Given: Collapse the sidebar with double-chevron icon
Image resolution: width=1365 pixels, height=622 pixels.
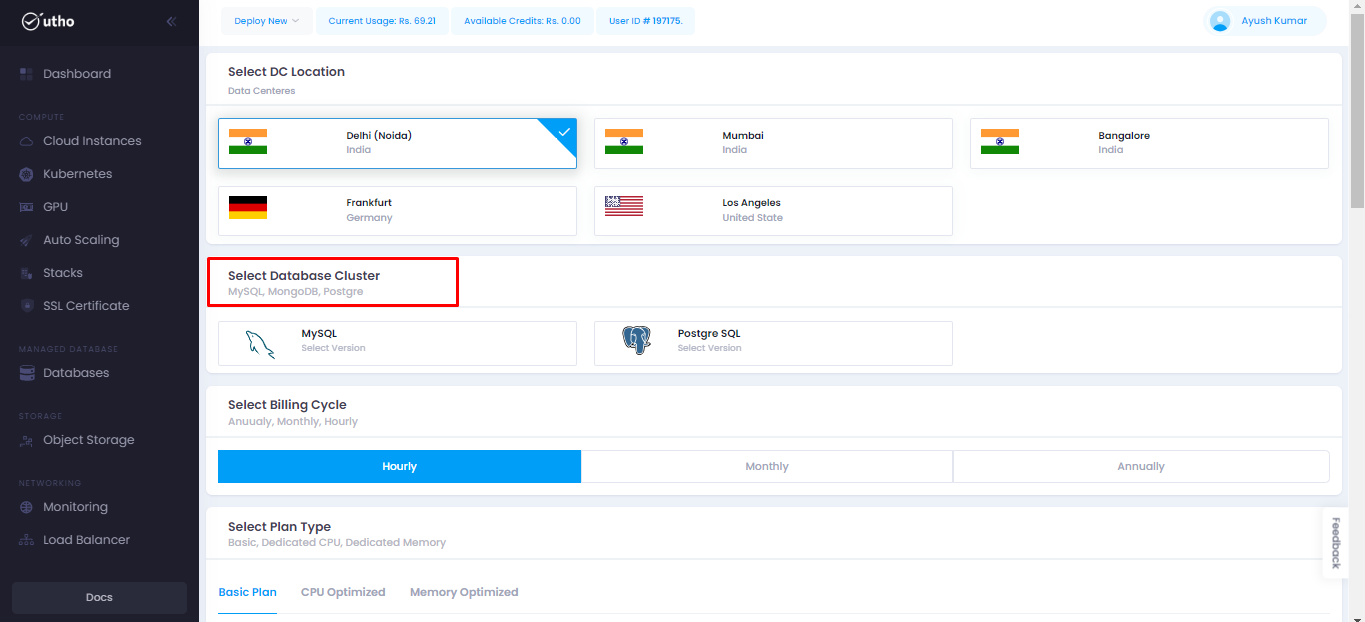Looking at the screenshot, I should tap(171, 21).
